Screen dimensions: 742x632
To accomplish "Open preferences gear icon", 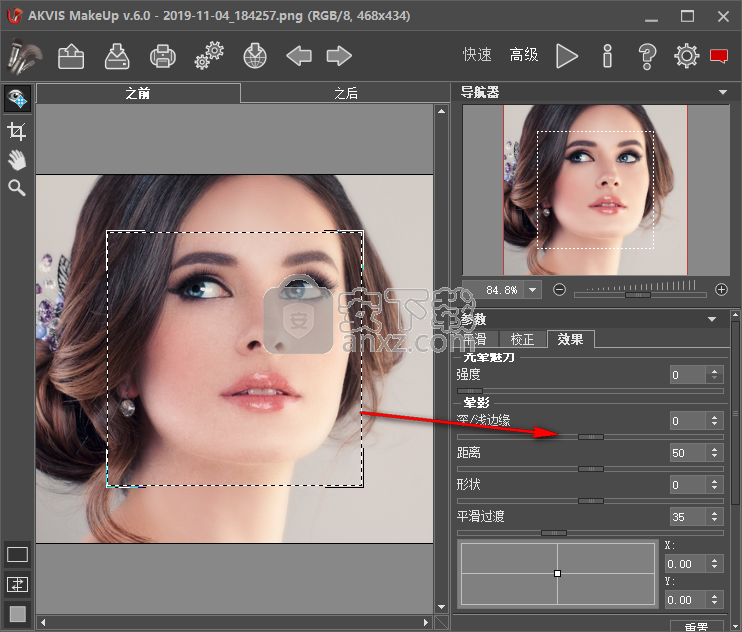I will pyautogui.click(x=687, y=56).
